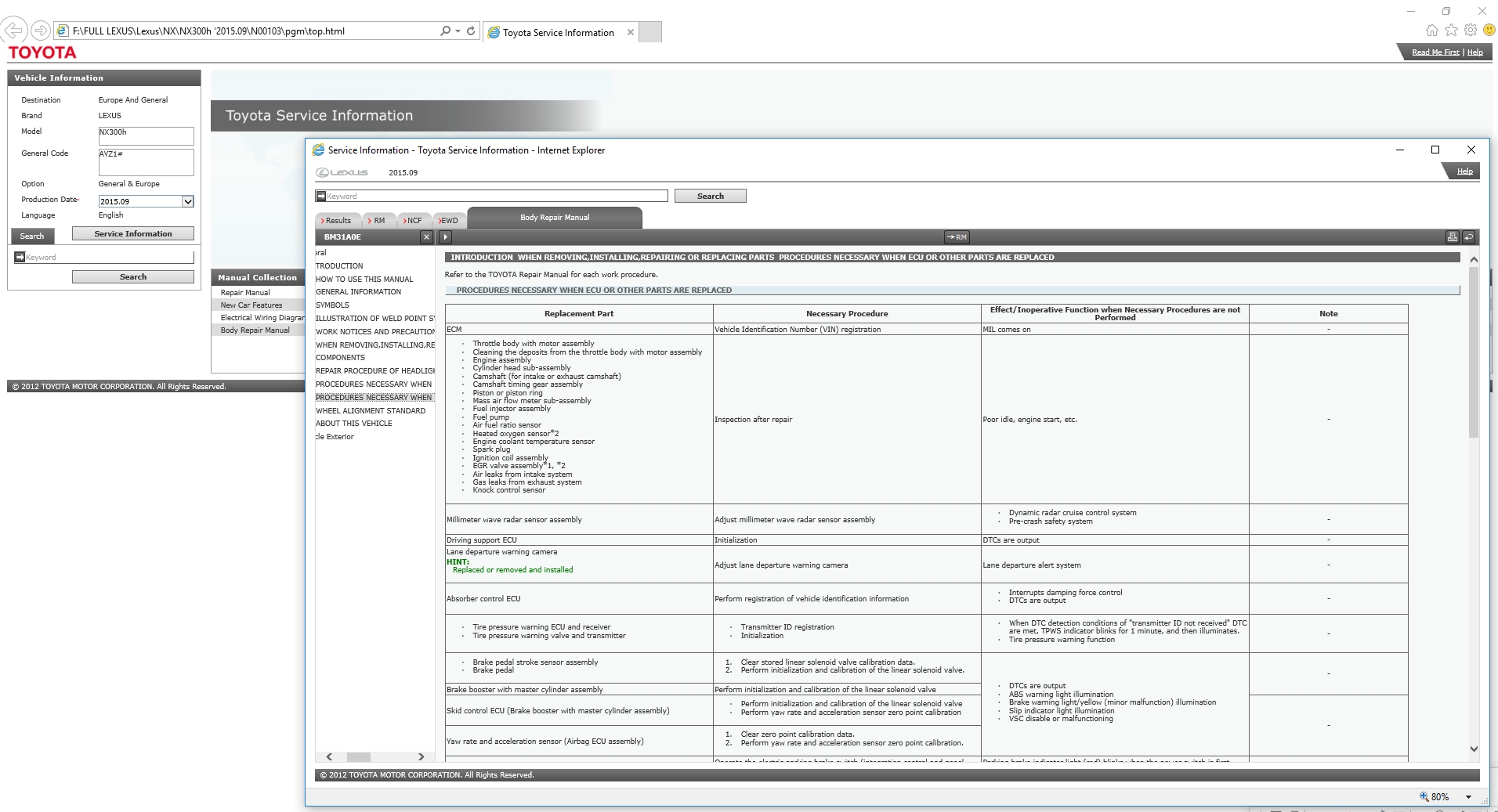This screenshot has height=812, width=1498.
Task: Click the popup Search button
Action: 711,196
